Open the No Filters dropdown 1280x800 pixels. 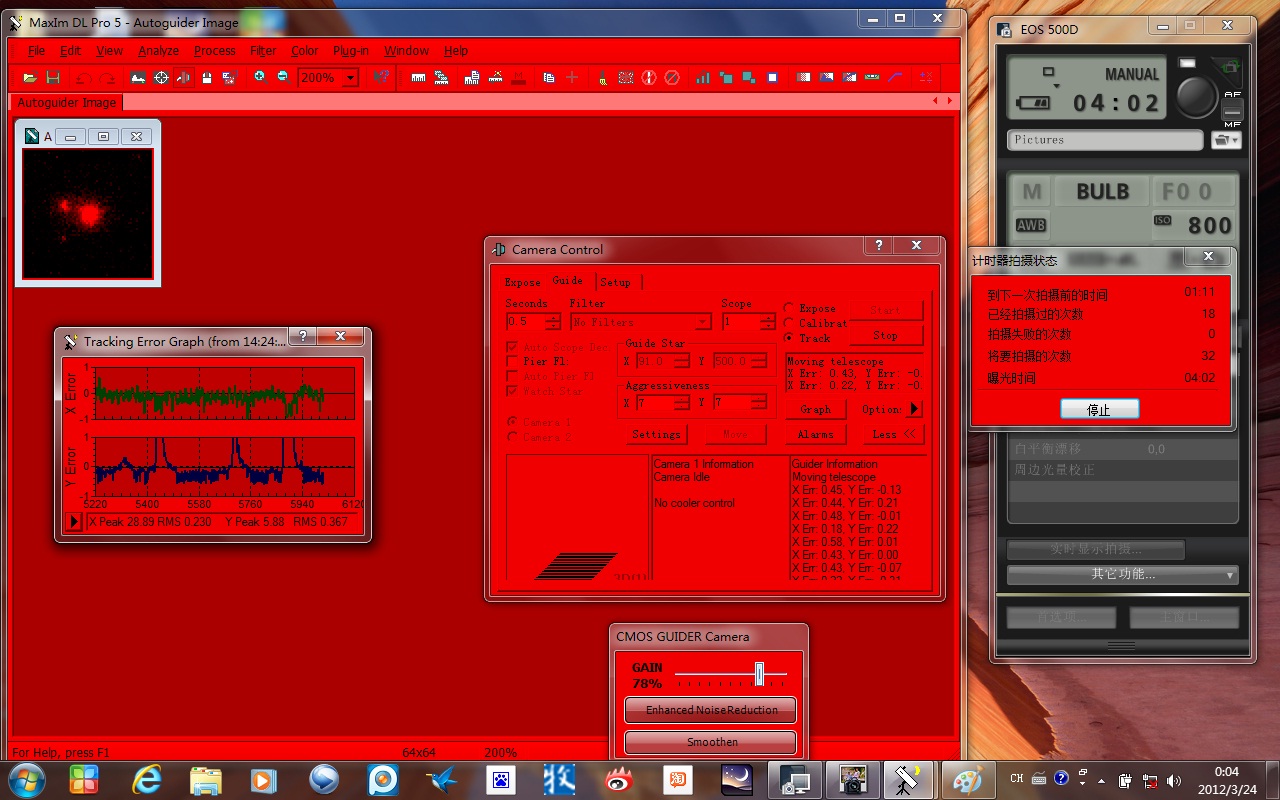click(702, 322)
